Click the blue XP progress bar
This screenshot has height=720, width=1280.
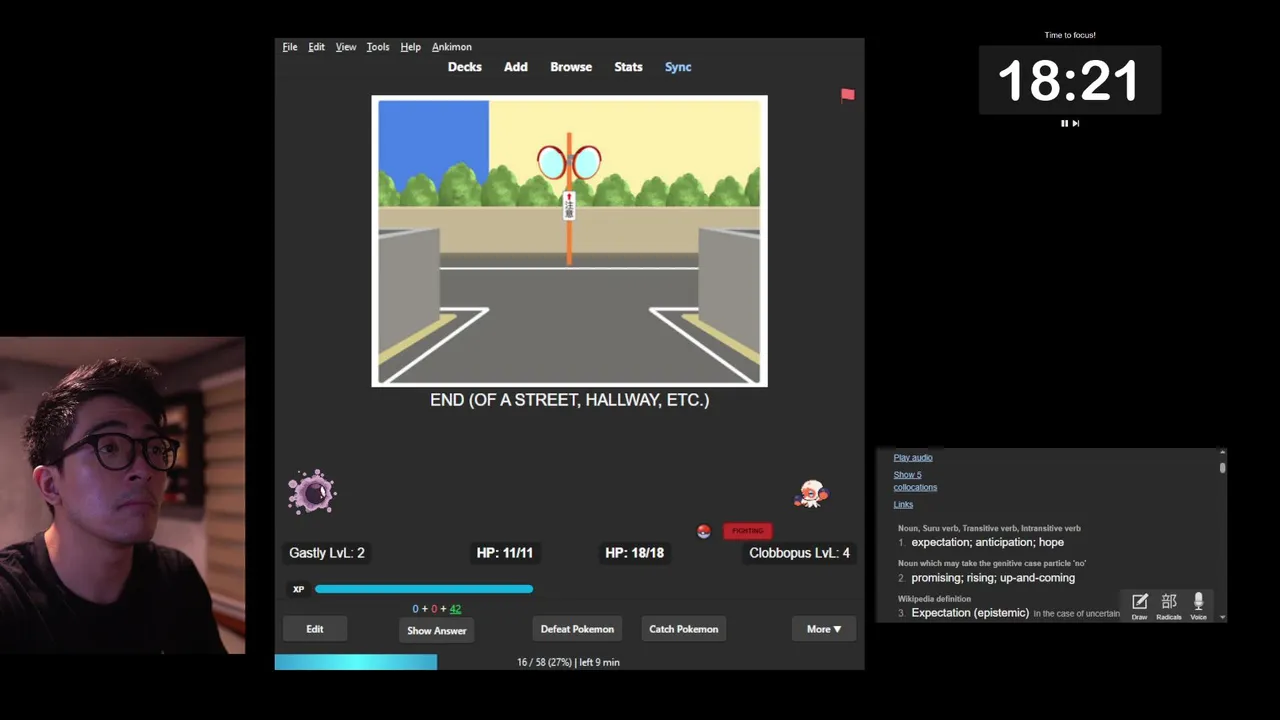point(424,589)
